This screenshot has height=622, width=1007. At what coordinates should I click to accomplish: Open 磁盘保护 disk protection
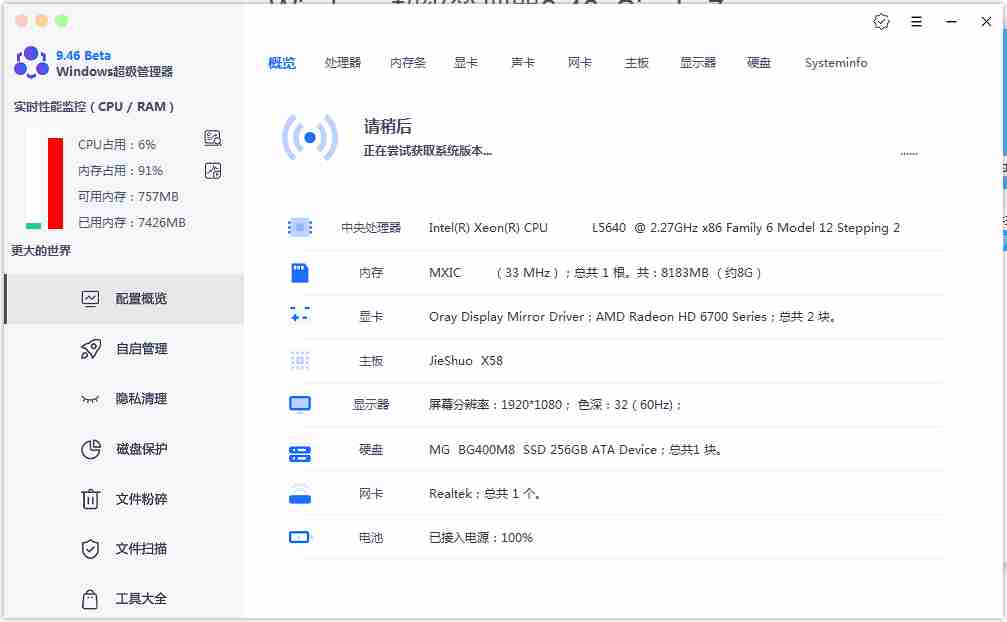coord(125,449)
